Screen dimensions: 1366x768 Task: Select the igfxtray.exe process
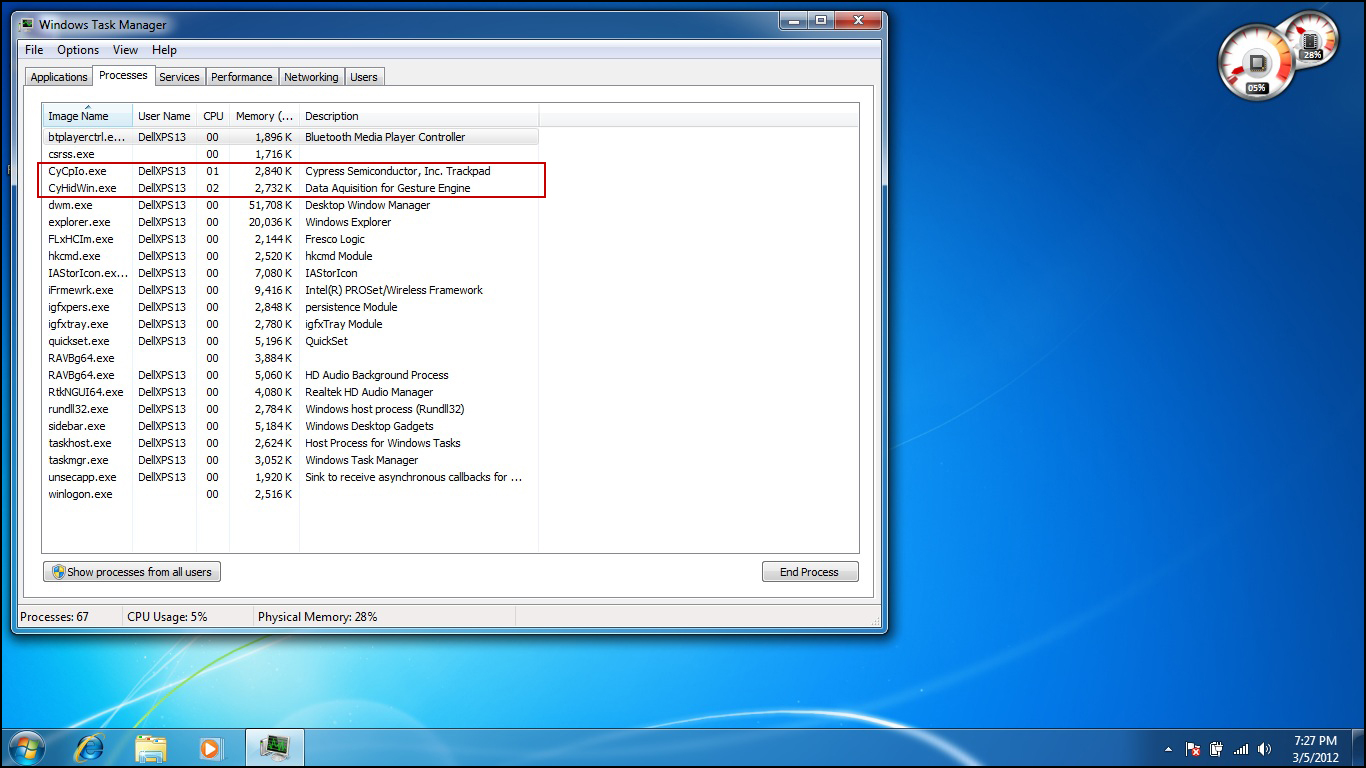point(291,324)
